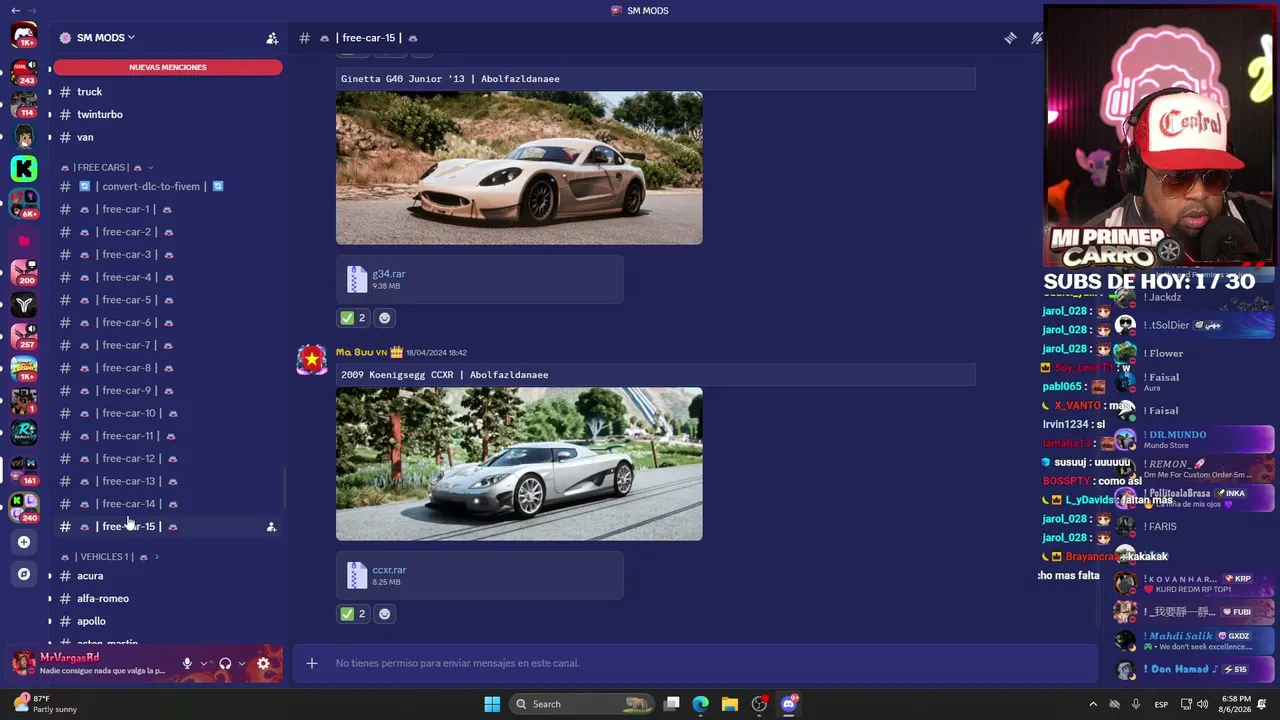Image resolution: width=1280 pixels, height=720 pixels.
Task: Open the free-car-14 channel
Action: point(168,504)
